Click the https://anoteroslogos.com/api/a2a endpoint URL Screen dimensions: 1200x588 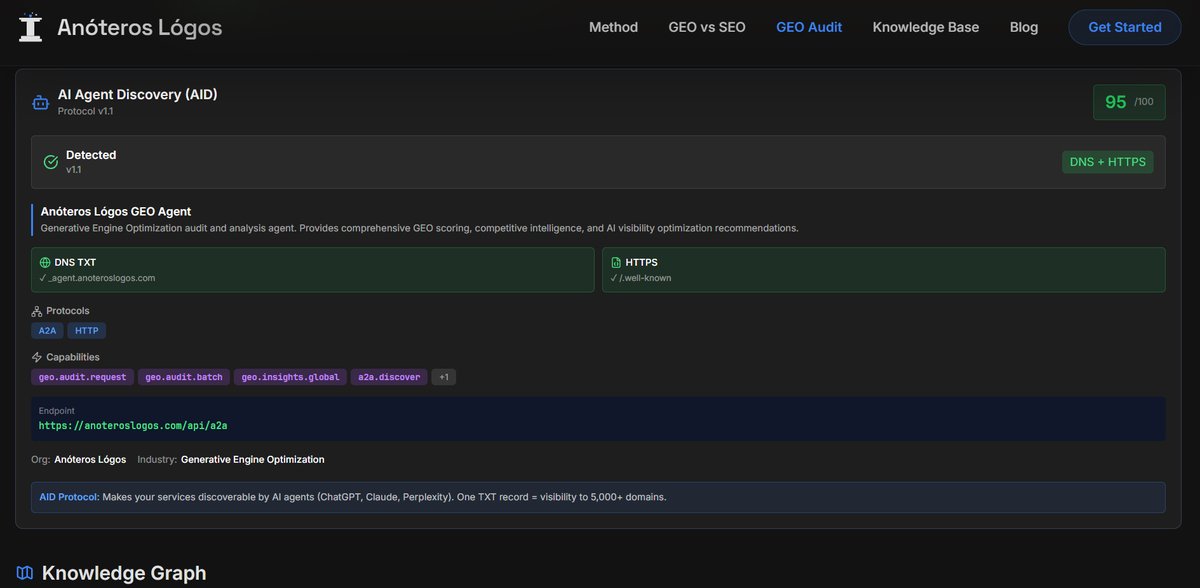click(x=133, y=425)
